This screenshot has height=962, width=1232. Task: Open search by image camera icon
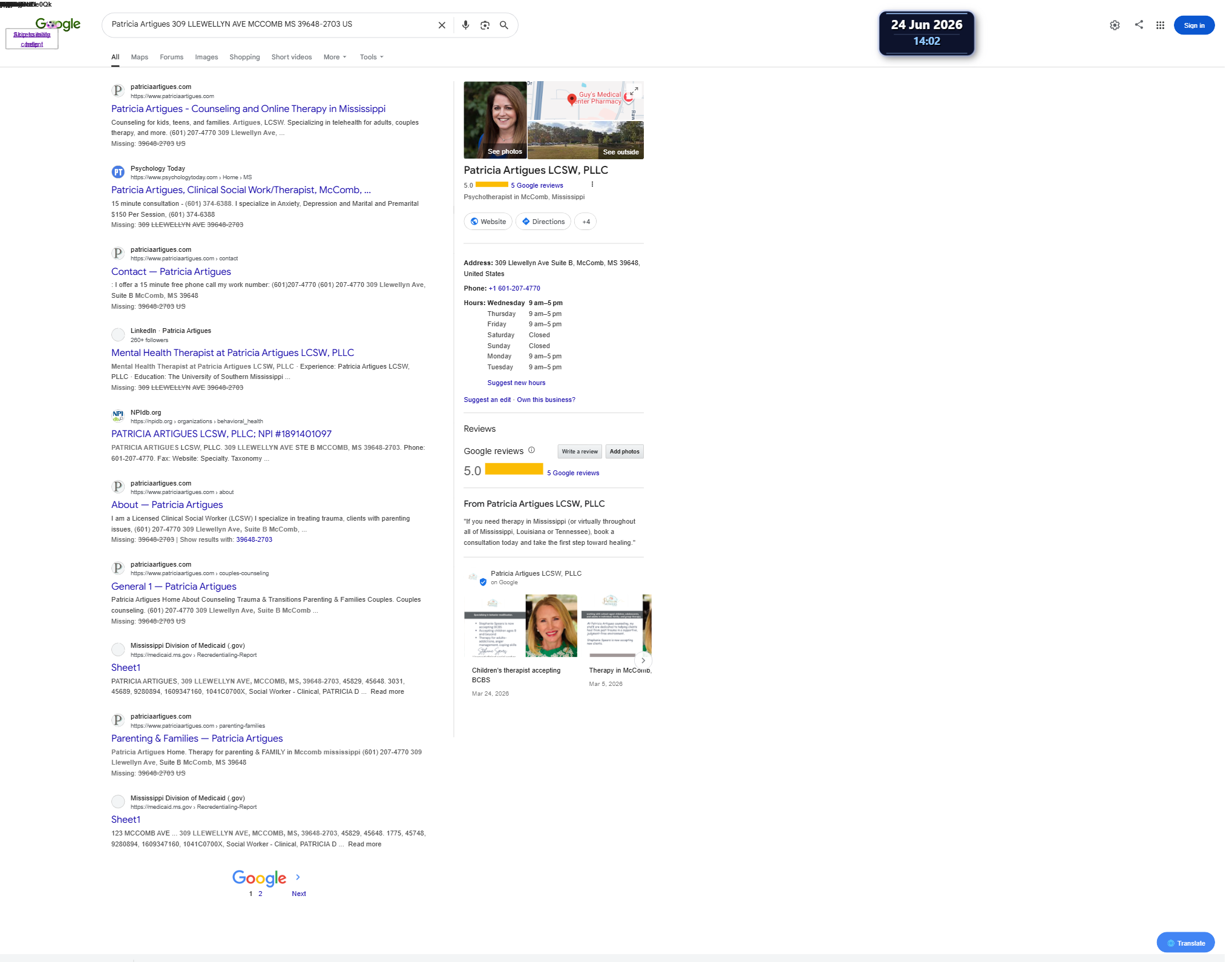tap(485, 25)
